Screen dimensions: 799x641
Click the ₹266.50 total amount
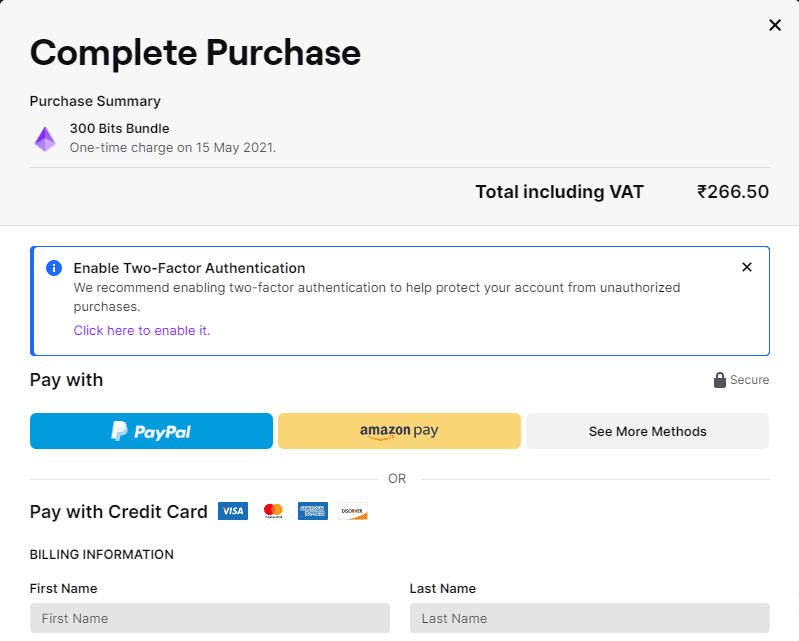tap(732, 192)
